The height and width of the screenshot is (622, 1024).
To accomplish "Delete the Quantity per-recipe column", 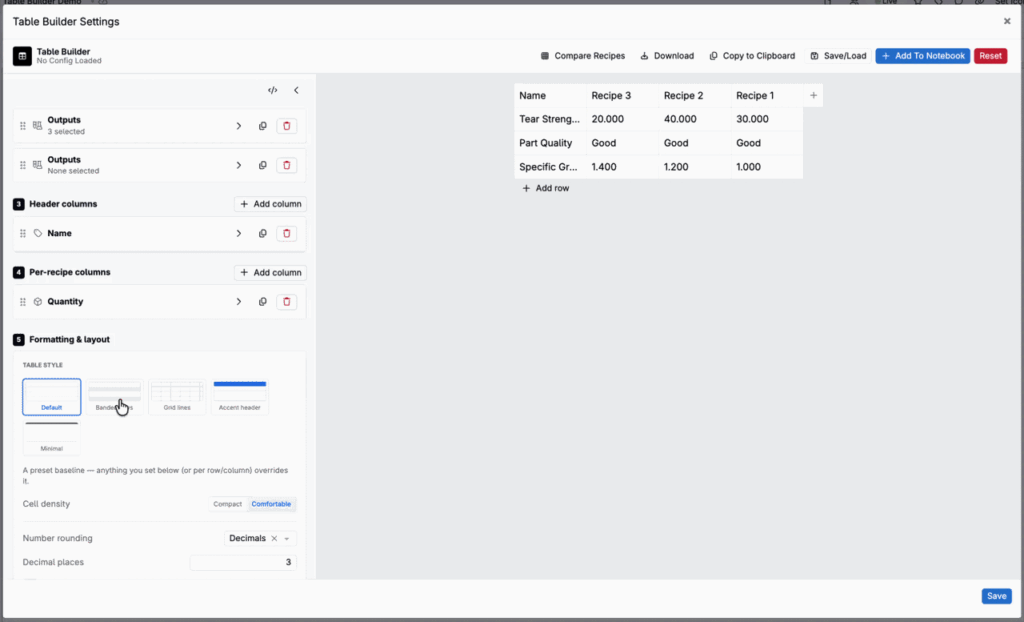I will (x=287, y=302).
